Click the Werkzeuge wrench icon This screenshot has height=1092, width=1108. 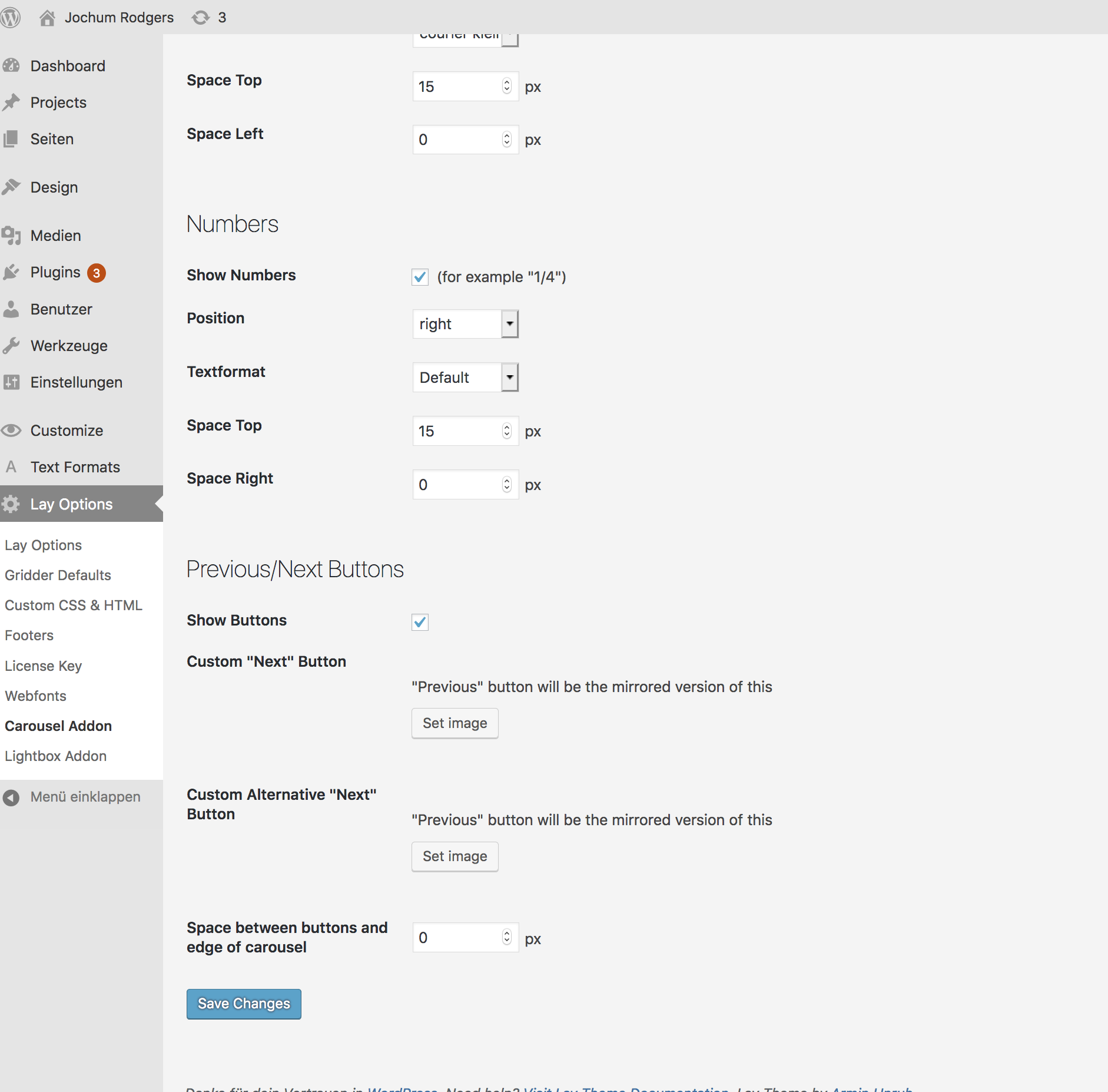[11, 346]
